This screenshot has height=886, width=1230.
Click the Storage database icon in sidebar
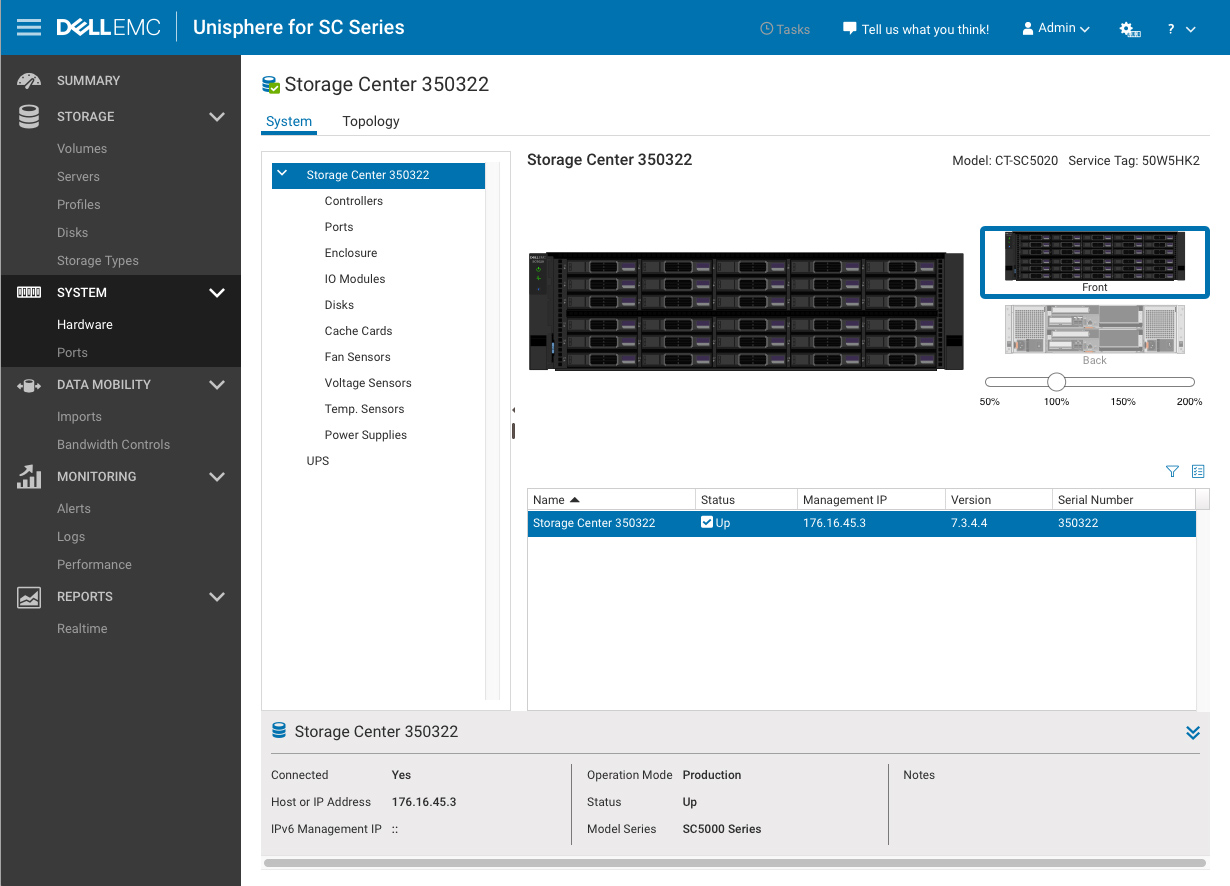[29, 117]
